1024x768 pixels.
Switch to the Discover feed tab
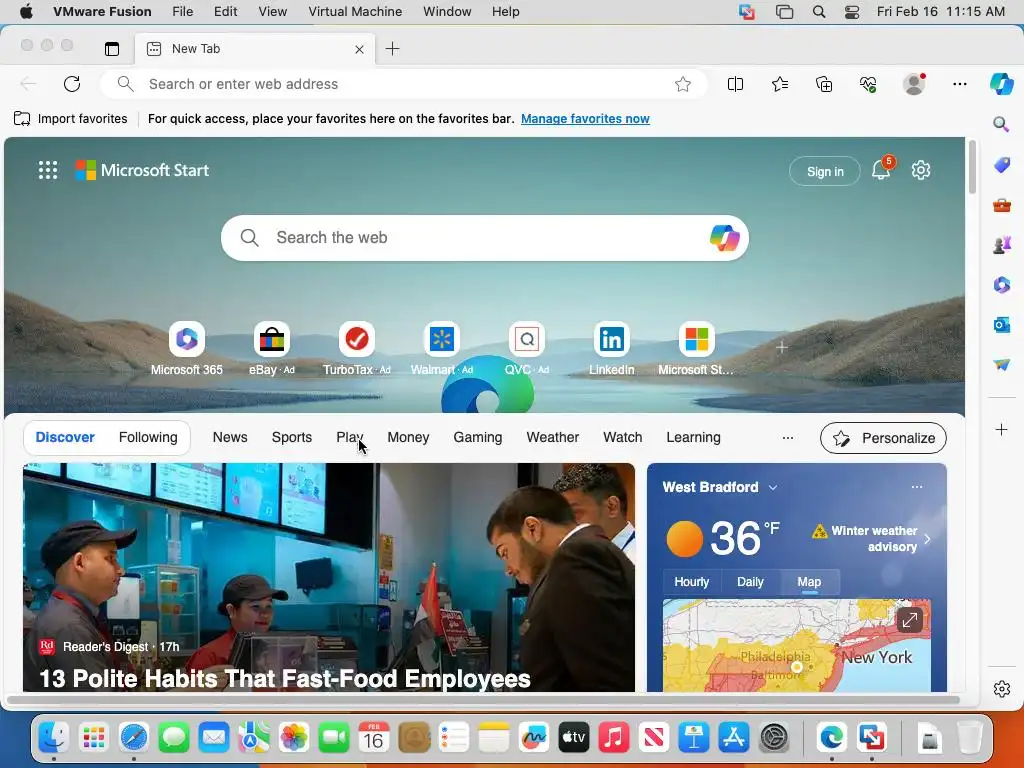pyautogui.click(x=65, y=438)
